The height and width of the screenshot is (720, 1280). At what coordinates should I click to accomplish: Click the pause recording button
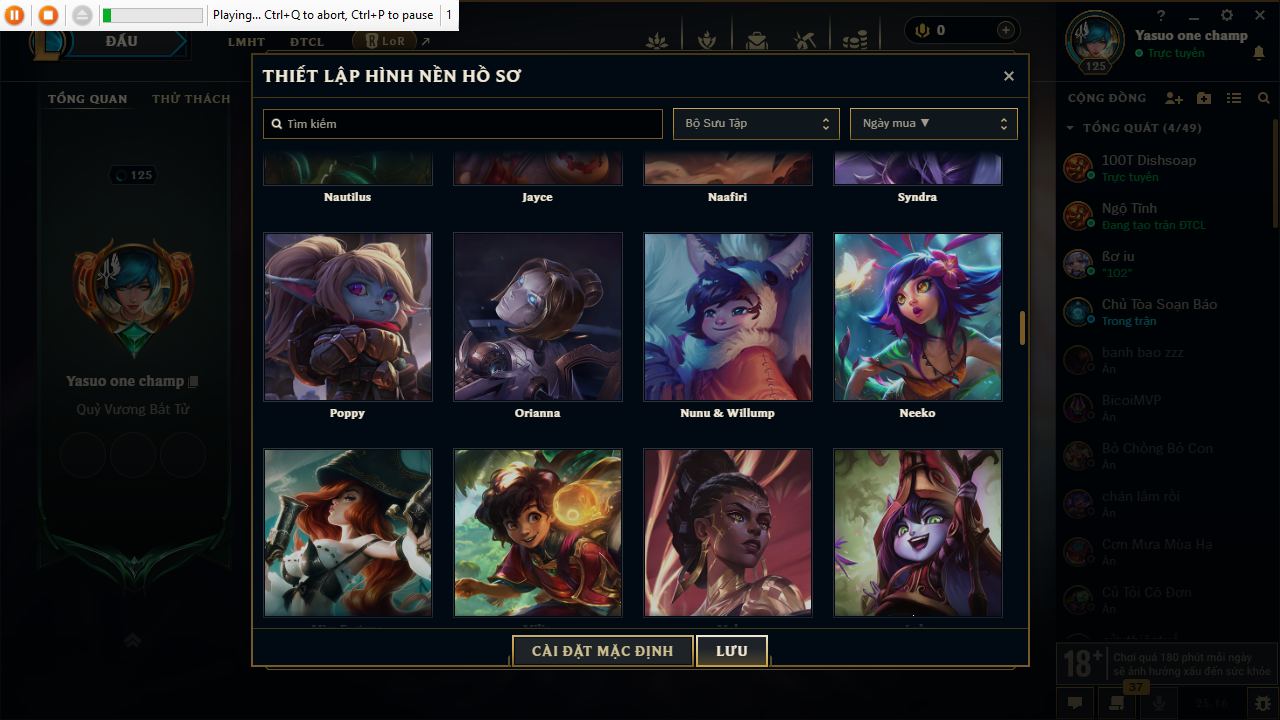[15, 15]
